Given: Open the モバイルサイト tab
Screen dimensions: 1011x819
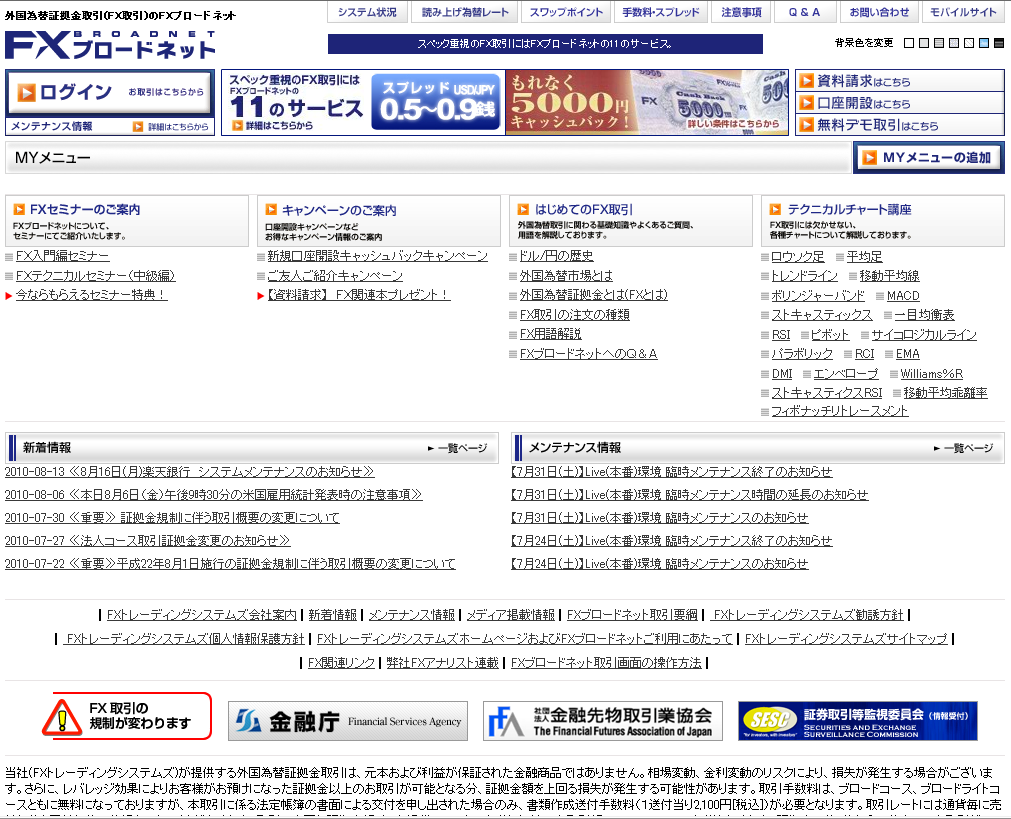Looking at the screenshot, I should pyautogui.click(x=963, y=12).
